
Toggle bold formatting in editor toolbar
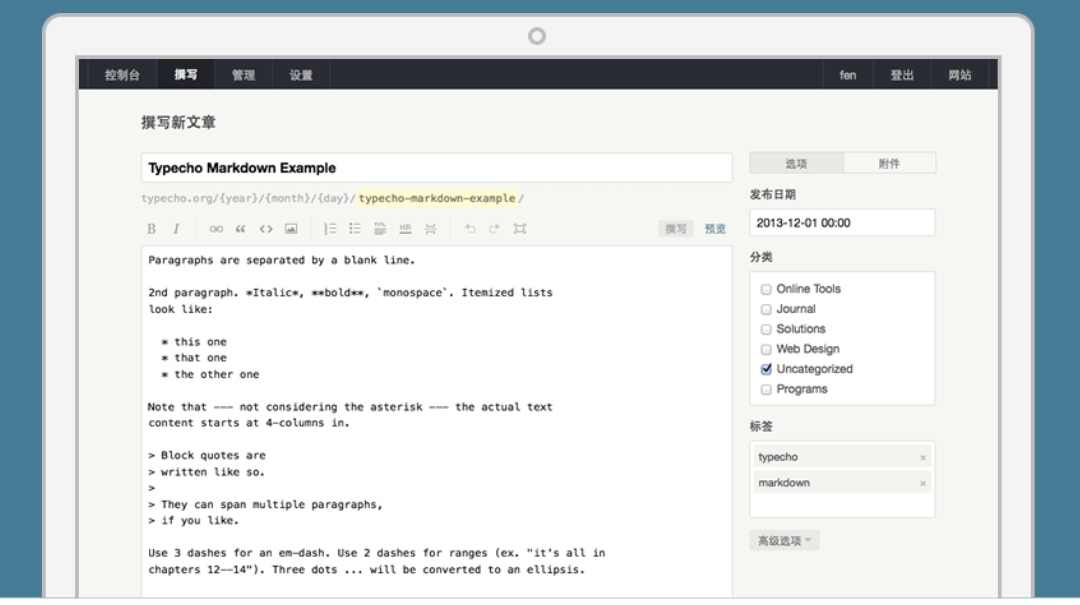(x=152, y=229)
